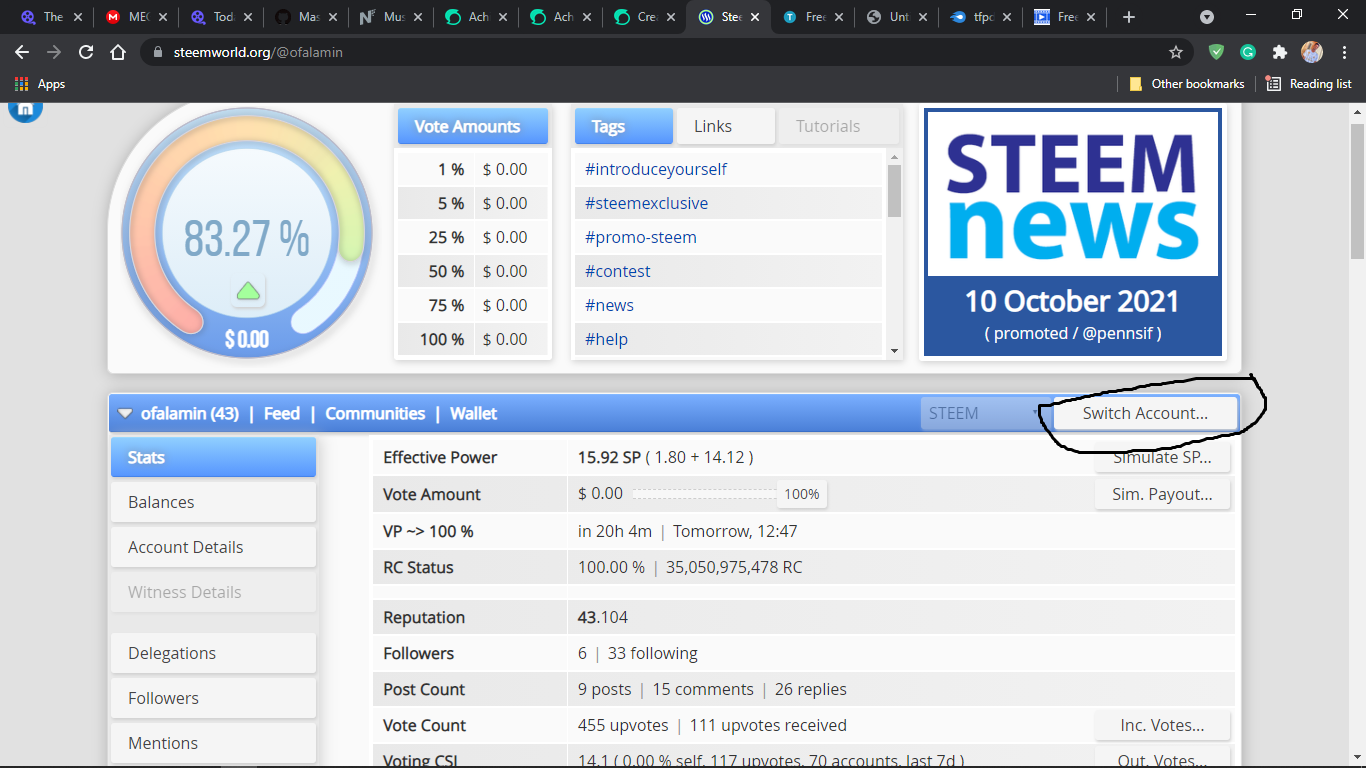Open the #news tag
Screen dimensions: 1366x768
click(x=609, y=305)
